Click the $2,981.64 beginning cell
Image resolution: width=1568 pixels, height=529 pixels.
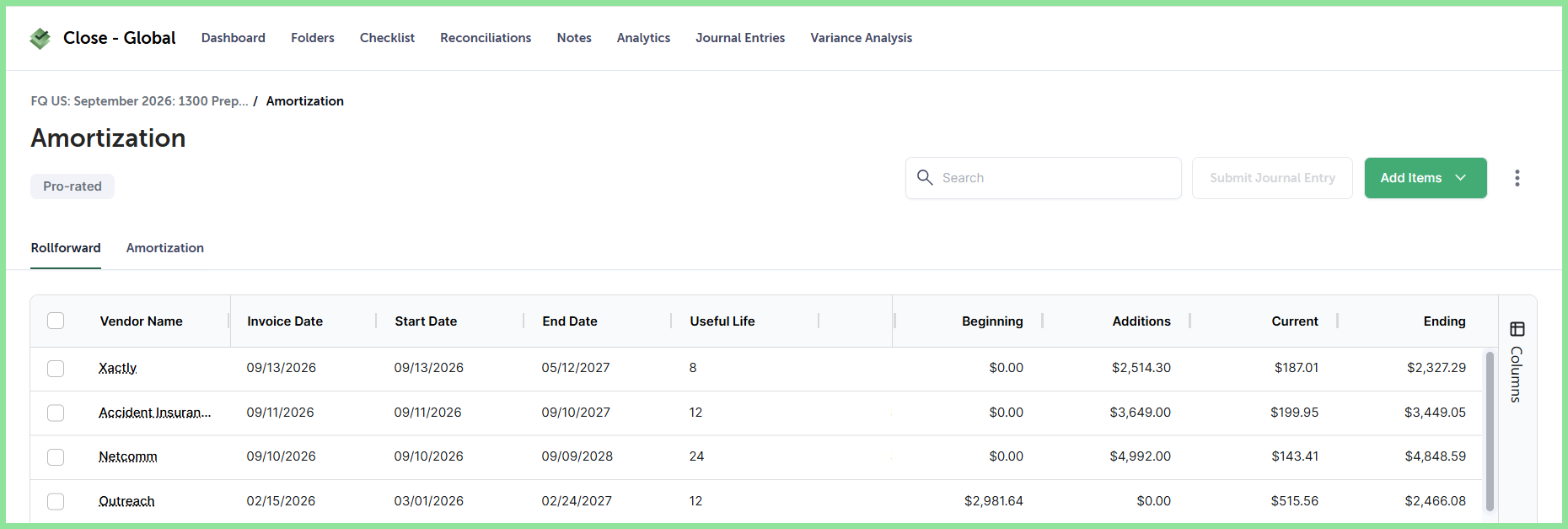994,501
